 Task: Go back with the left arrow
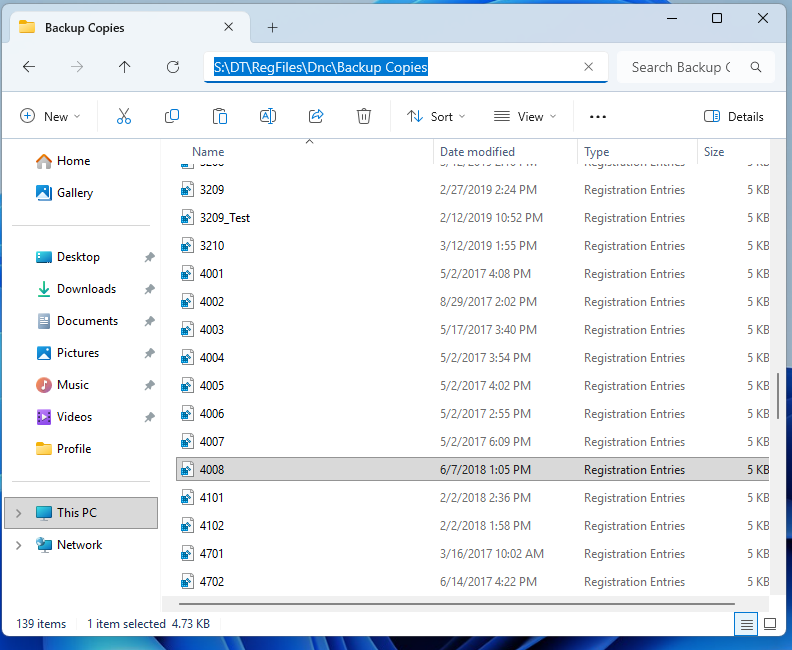pos(29,67)
